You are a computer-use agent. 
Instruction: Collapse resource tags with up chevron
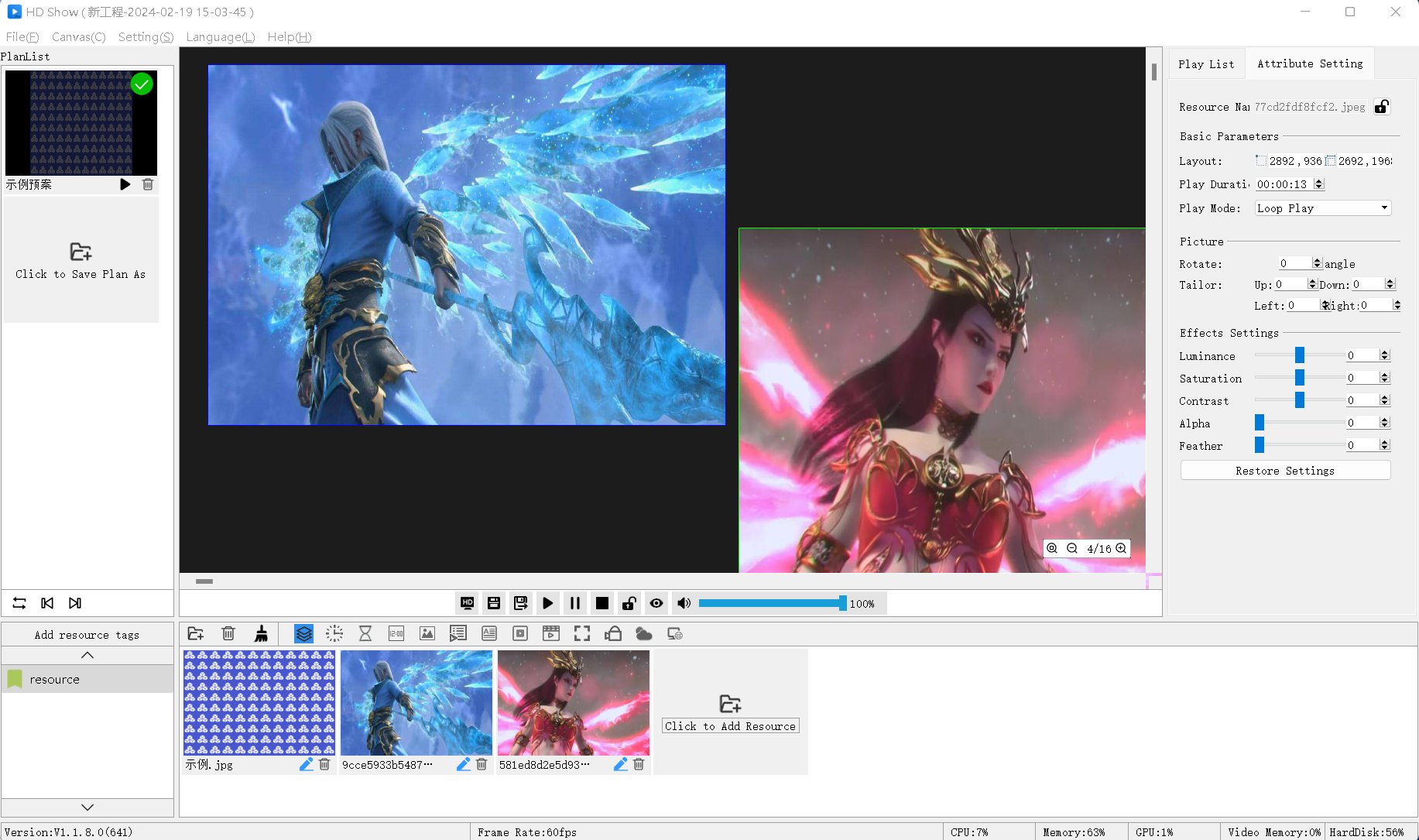click(x=87, y=656)
